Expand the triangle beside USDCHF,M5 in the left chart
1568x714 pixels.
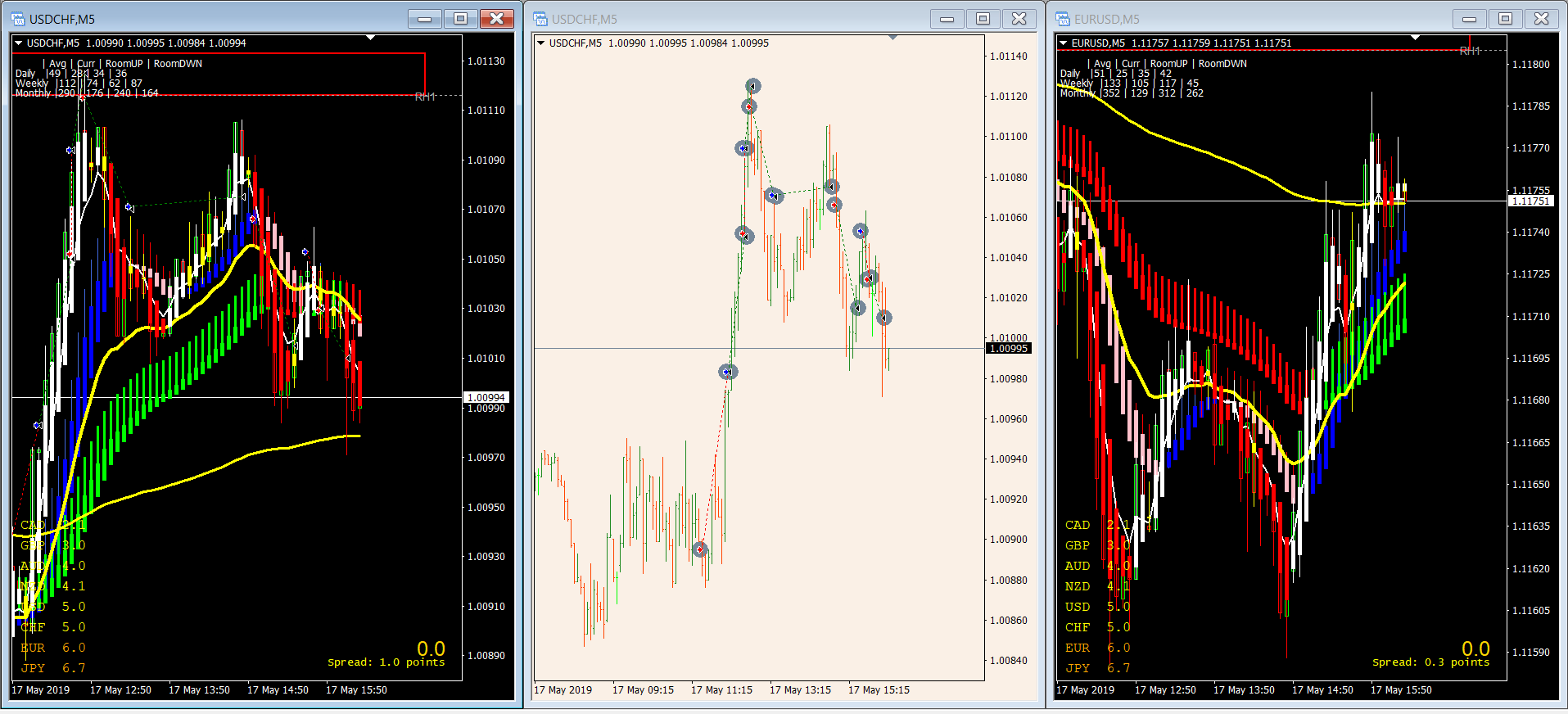(18, 43)
